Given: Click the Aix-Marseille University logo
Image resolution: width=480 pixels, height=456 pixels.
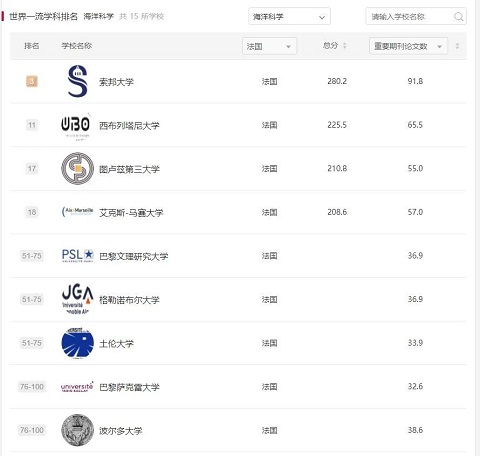Looking at the screenshot, I should tap(77, 212).
